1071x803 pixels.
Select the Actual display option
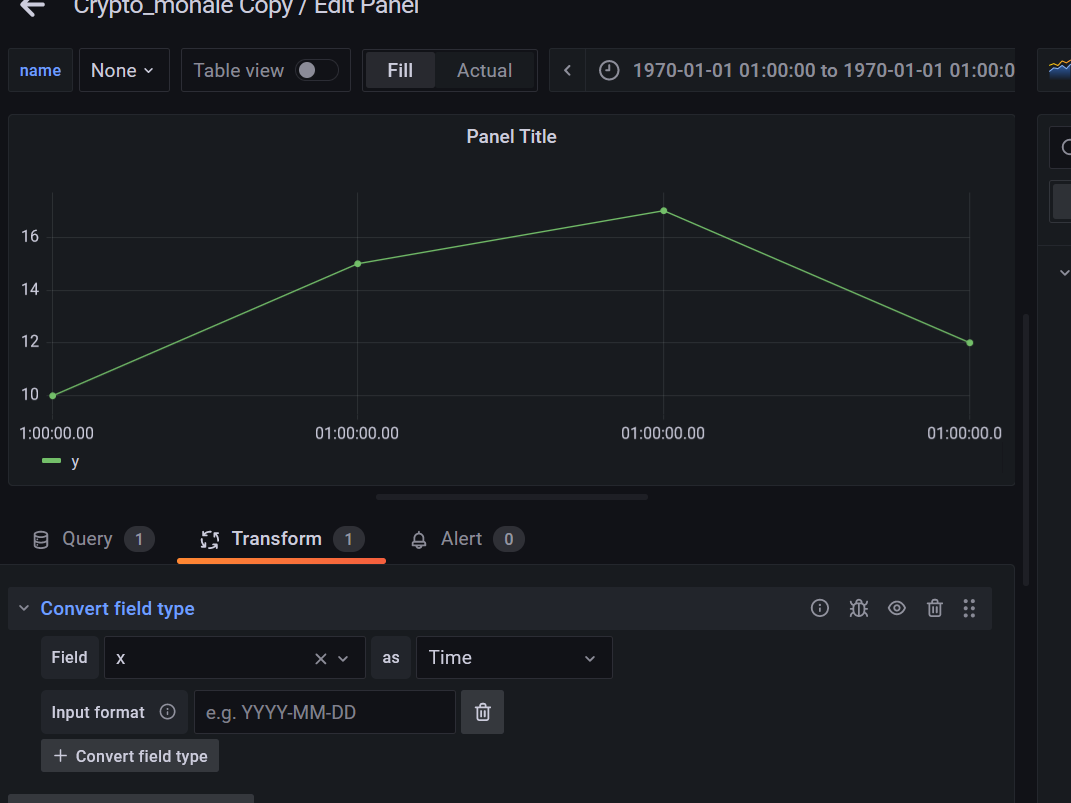coord(484,70)
